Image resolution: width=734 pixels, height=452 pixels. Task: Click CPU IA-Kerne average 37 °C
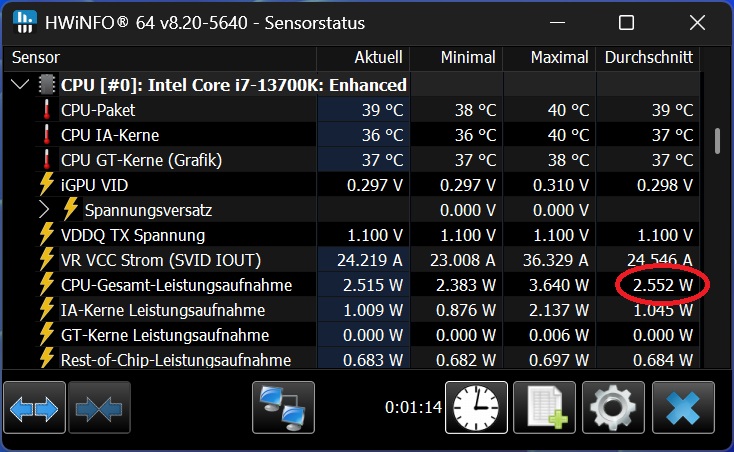click(673, 135)
